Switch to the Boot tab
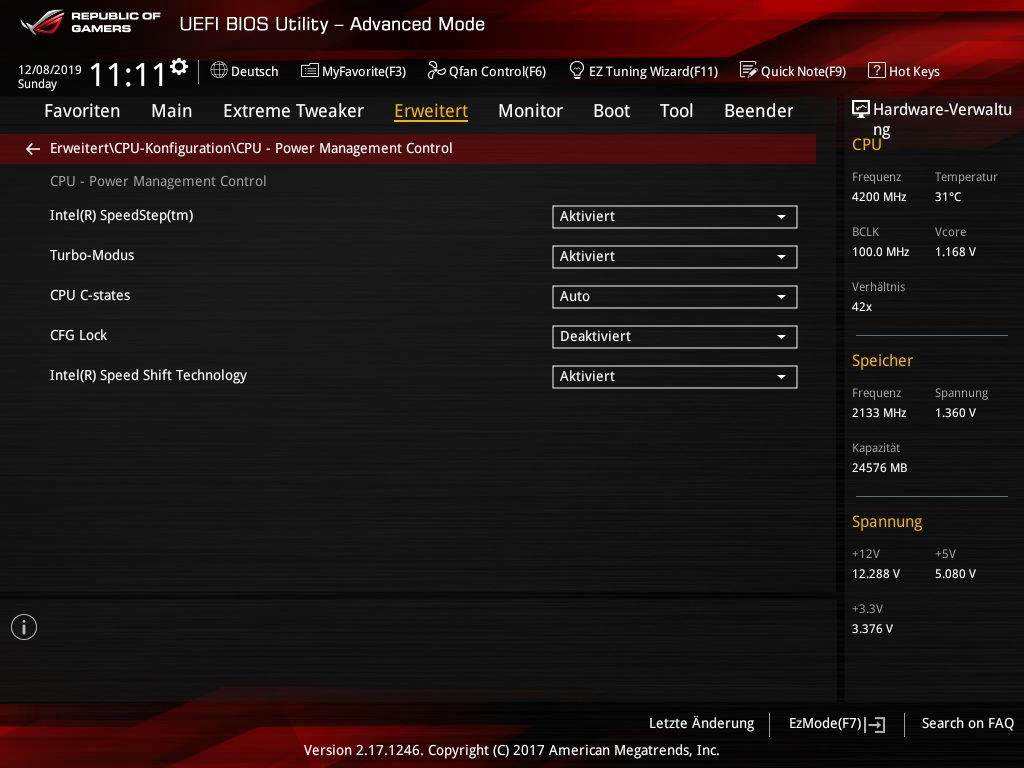This screenshot has width=1024, height=768. pos(611,111)
